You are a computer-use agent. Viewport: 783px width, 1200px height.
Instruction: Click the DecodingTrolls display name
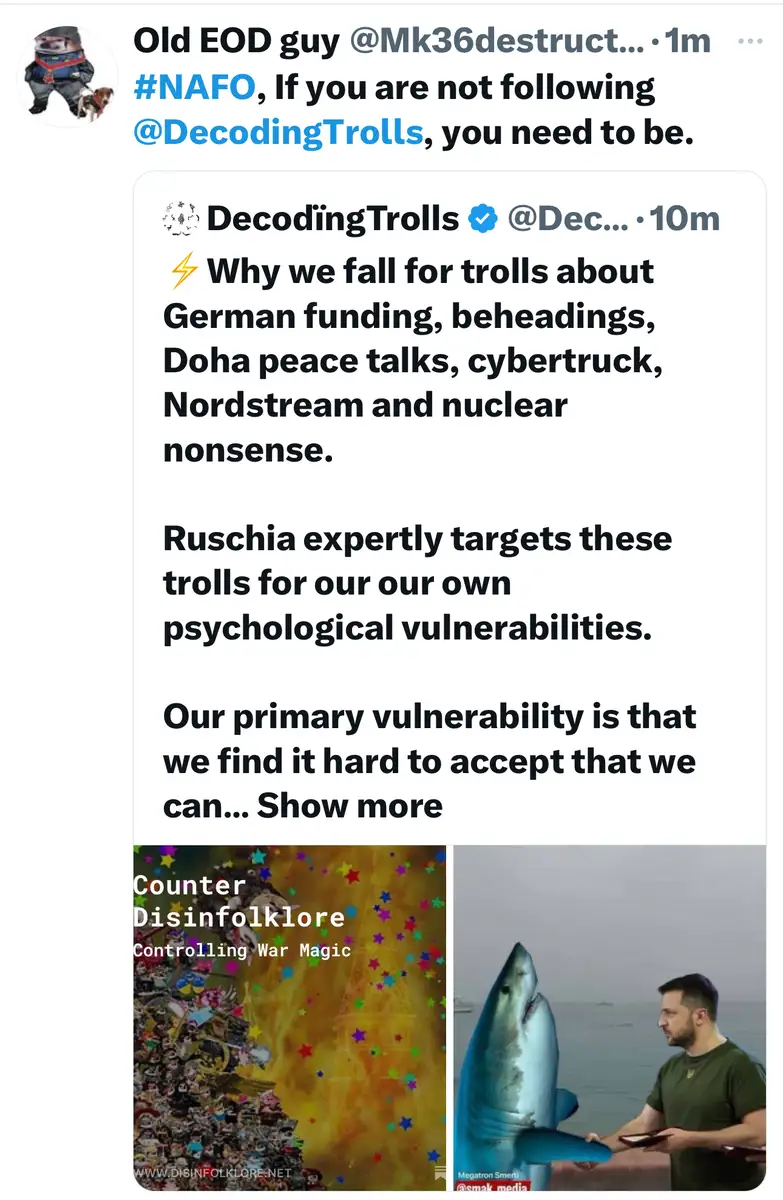(333, 218)
